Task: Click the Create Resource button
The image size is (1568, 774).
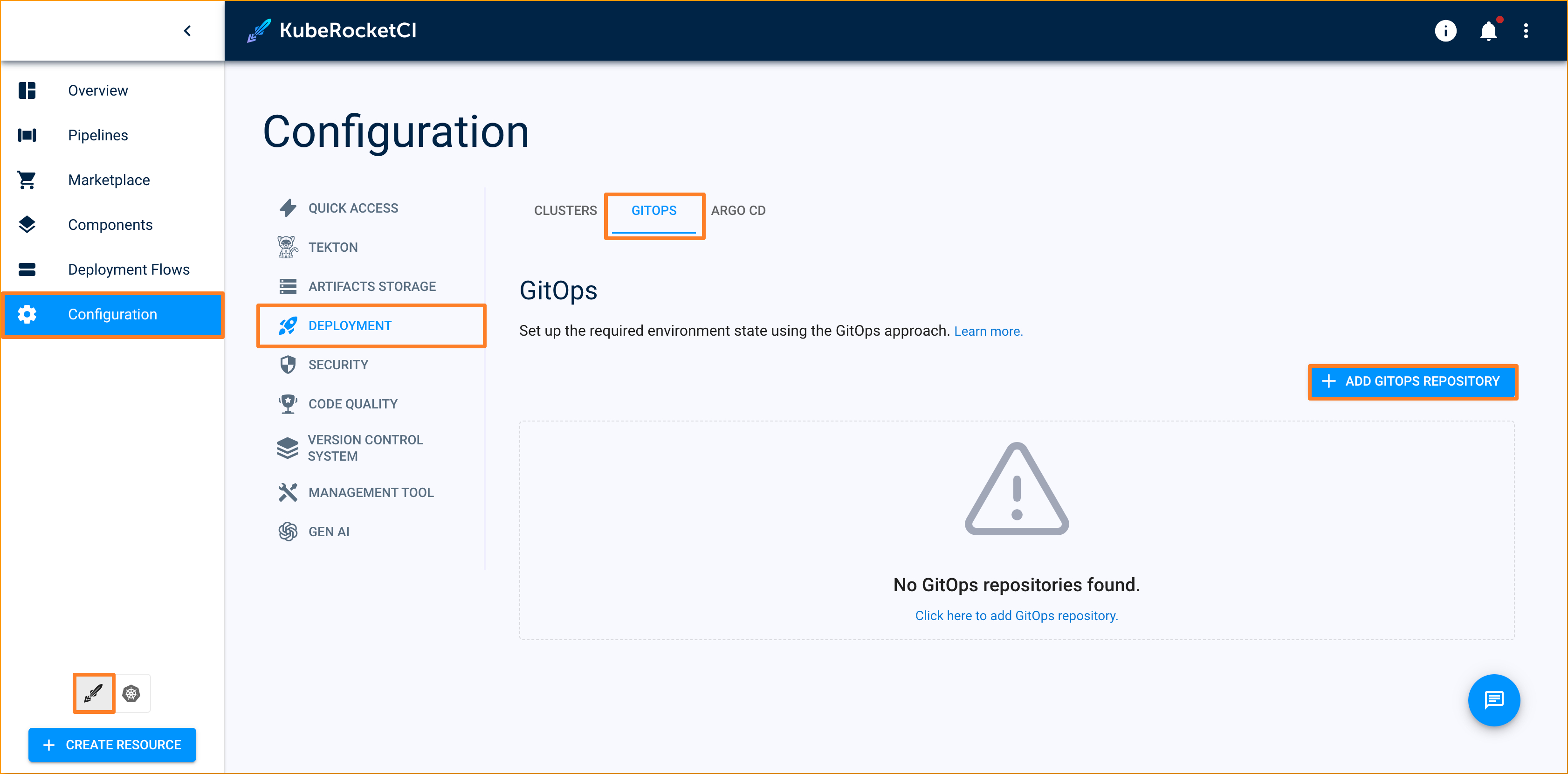Action: (112, 744)
